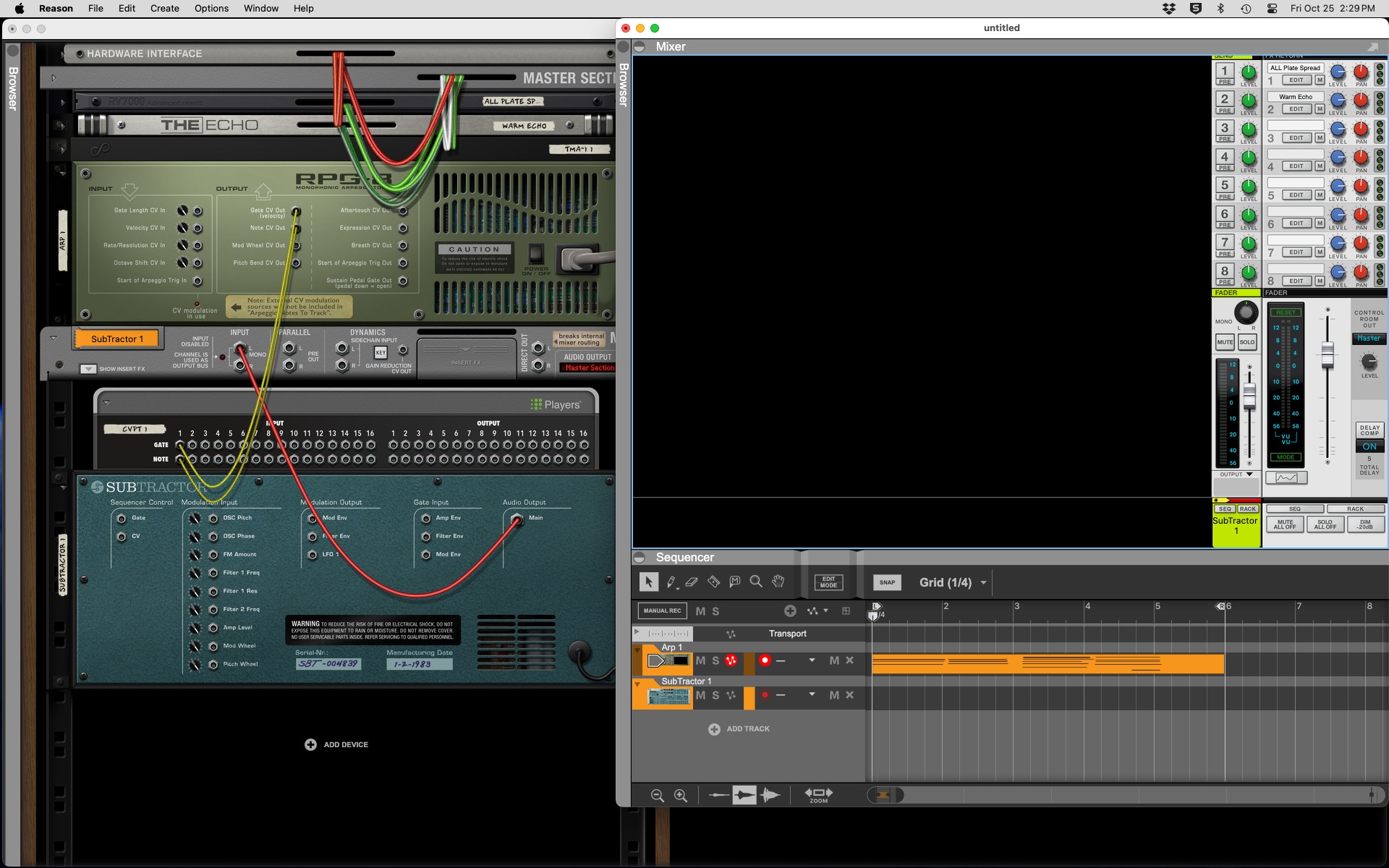This screenshot has height=868, width=1389.
Task: Click the magnify/zoom tool in Sequencer
Action: pyautogui.click(x=756, y=582)
